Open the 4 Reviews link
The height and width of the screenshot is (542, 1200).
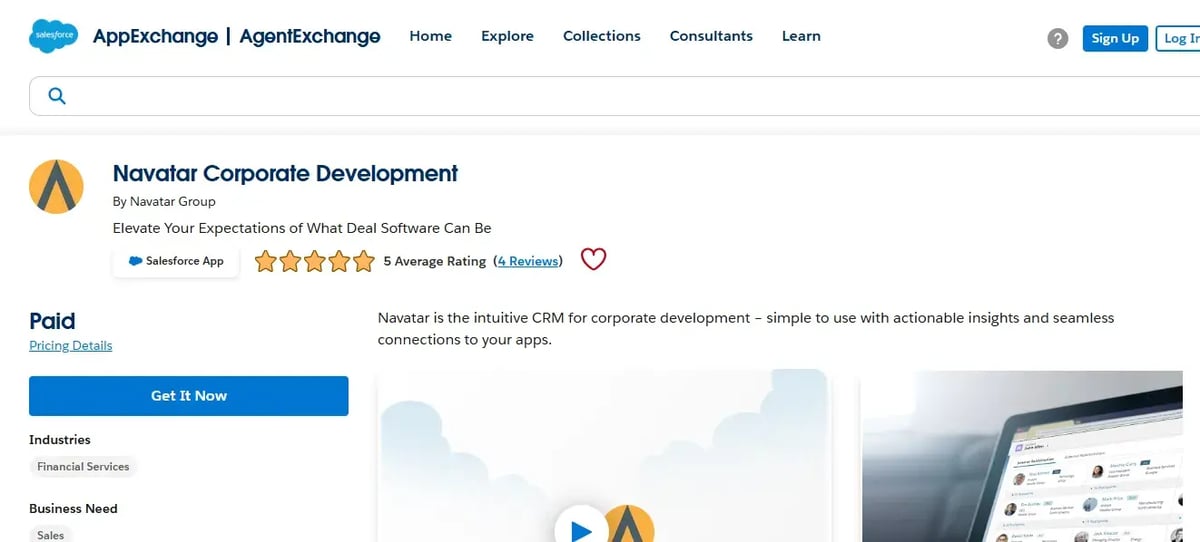(x=528, y=261)
